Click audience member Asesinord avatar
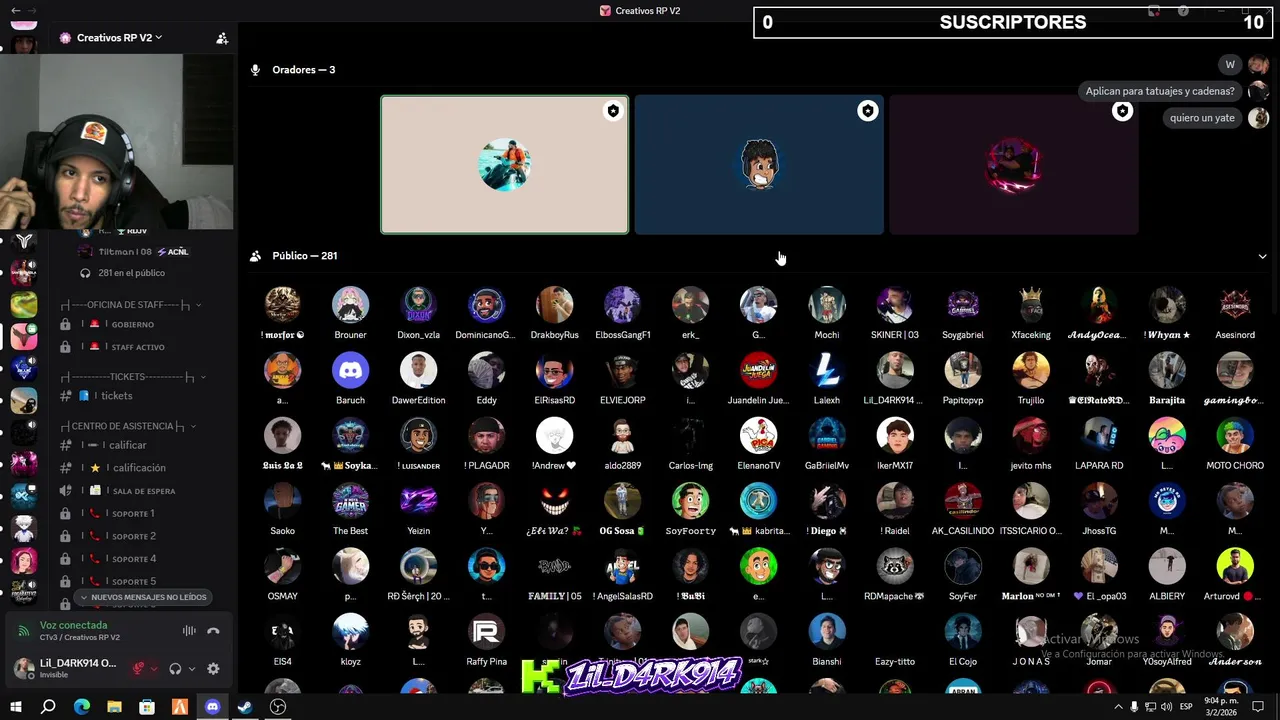 1235,305
